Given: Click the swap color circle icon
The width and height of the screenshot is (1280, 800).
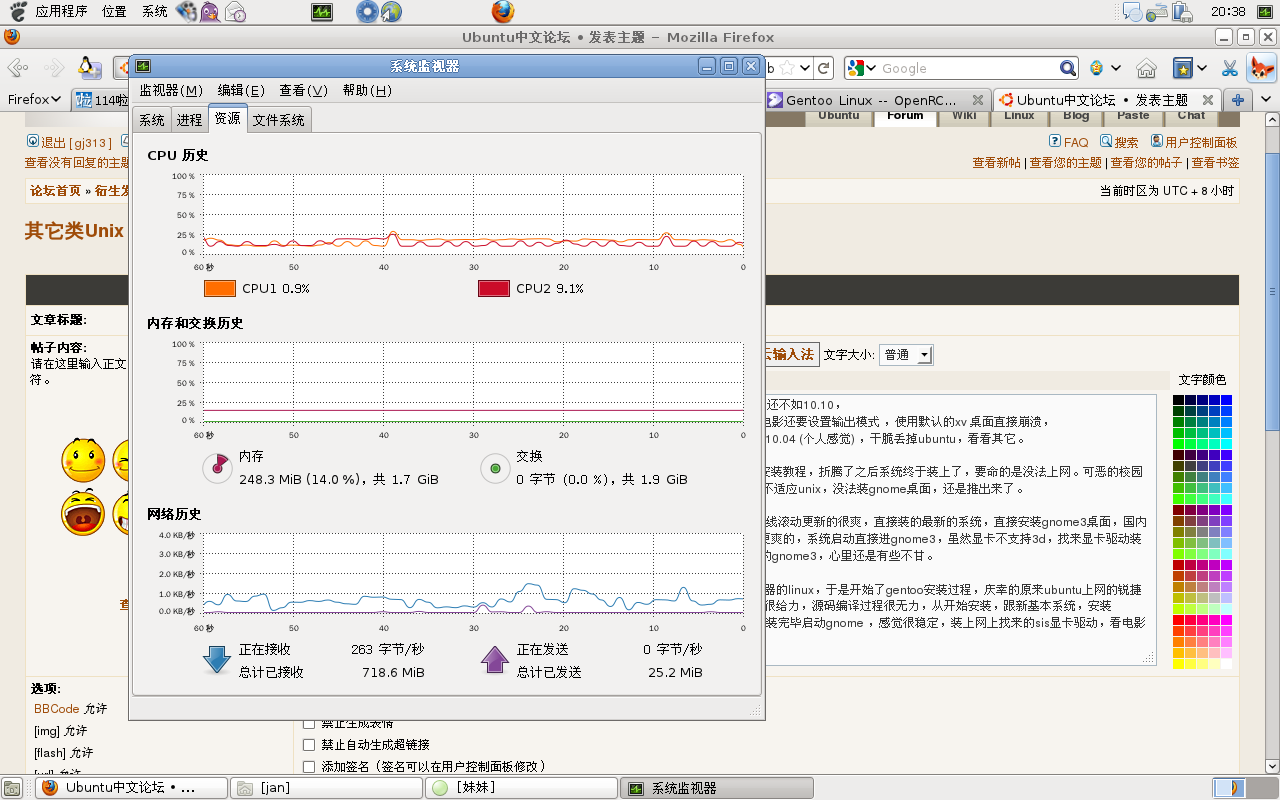Looking at the screenshot, I should pos(495,467).
